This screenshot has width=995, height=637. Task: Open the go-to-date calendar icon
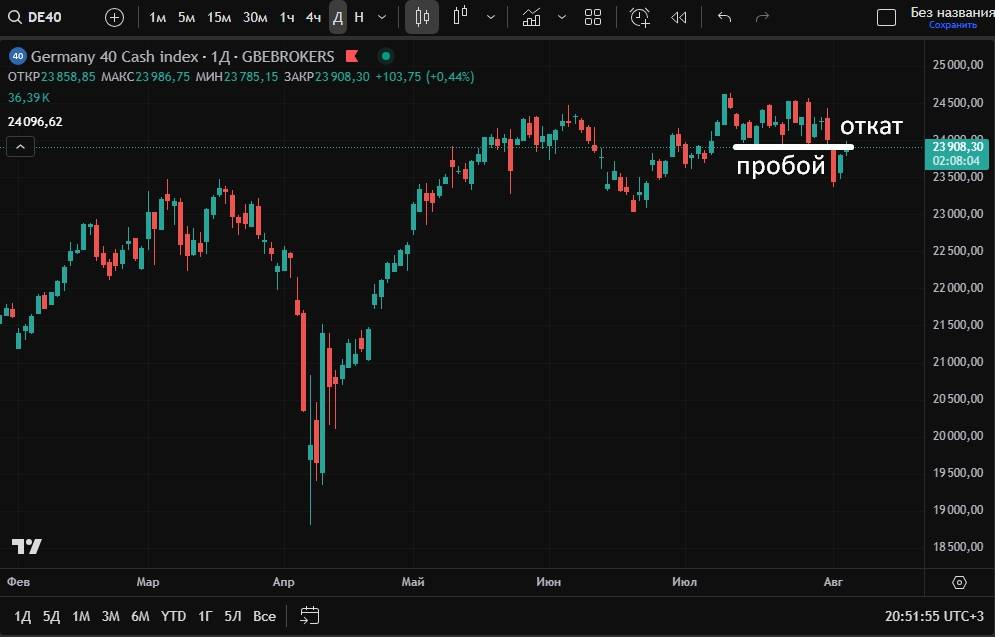310,616
